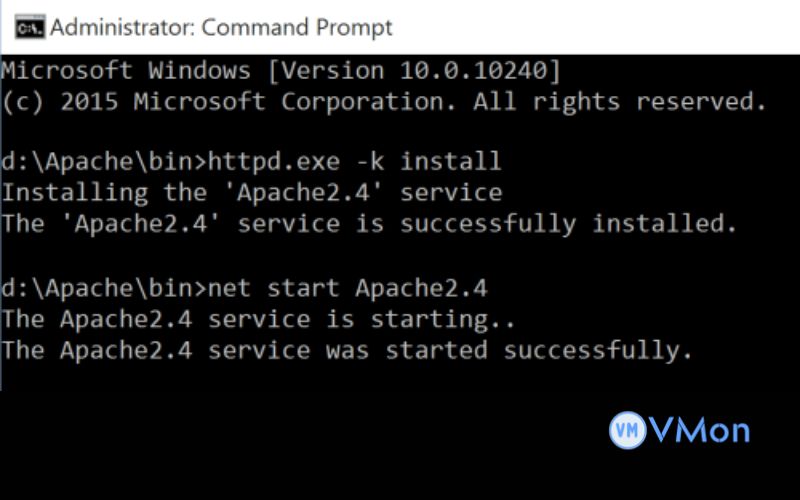This screenshot has width=800, height=500.
Task: Click Apache2.4 in the net start command
Action: click(x=421, y=290)
